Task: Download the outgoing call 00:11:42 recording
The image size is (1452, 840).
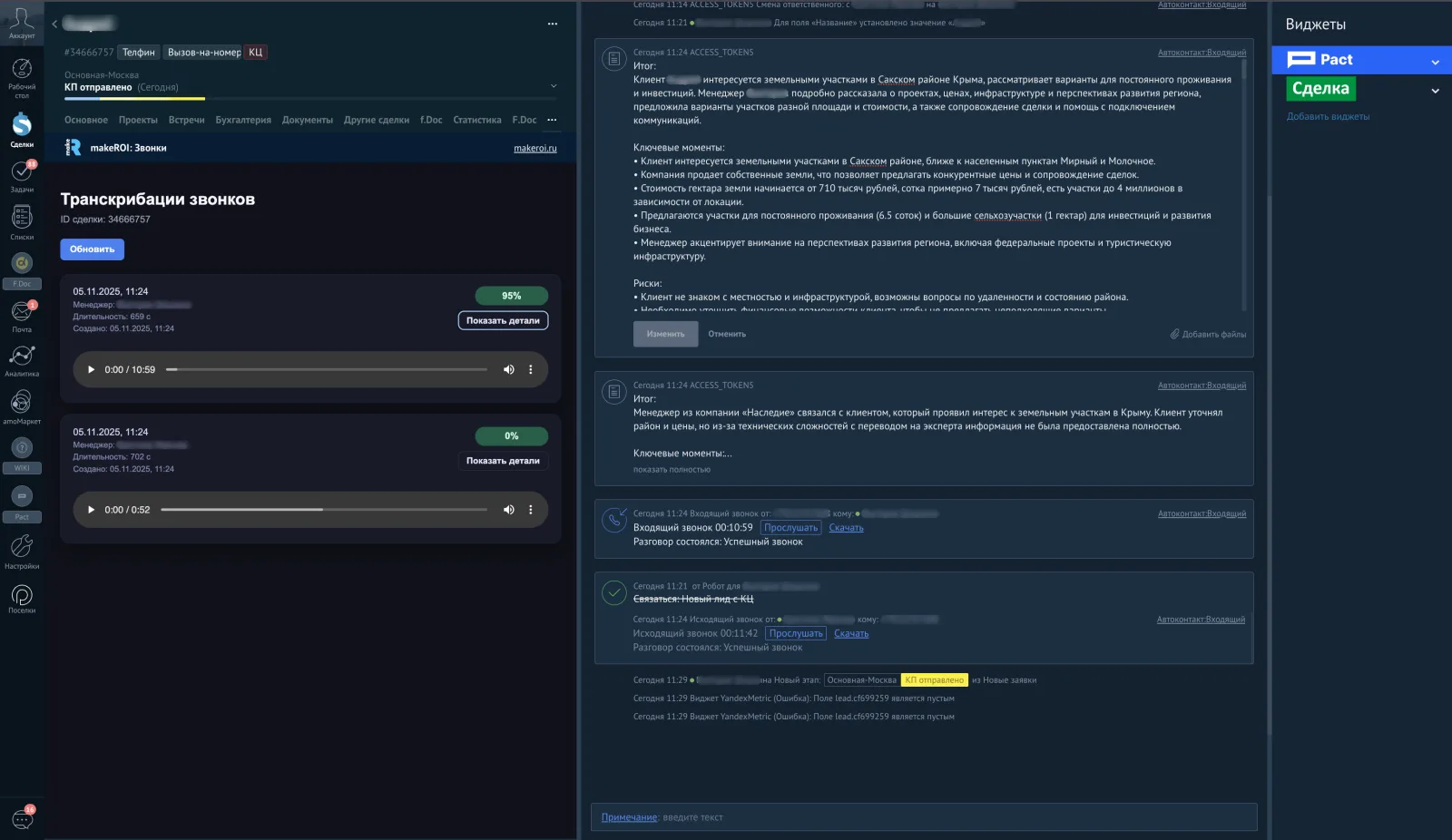Action: [851, 634]
